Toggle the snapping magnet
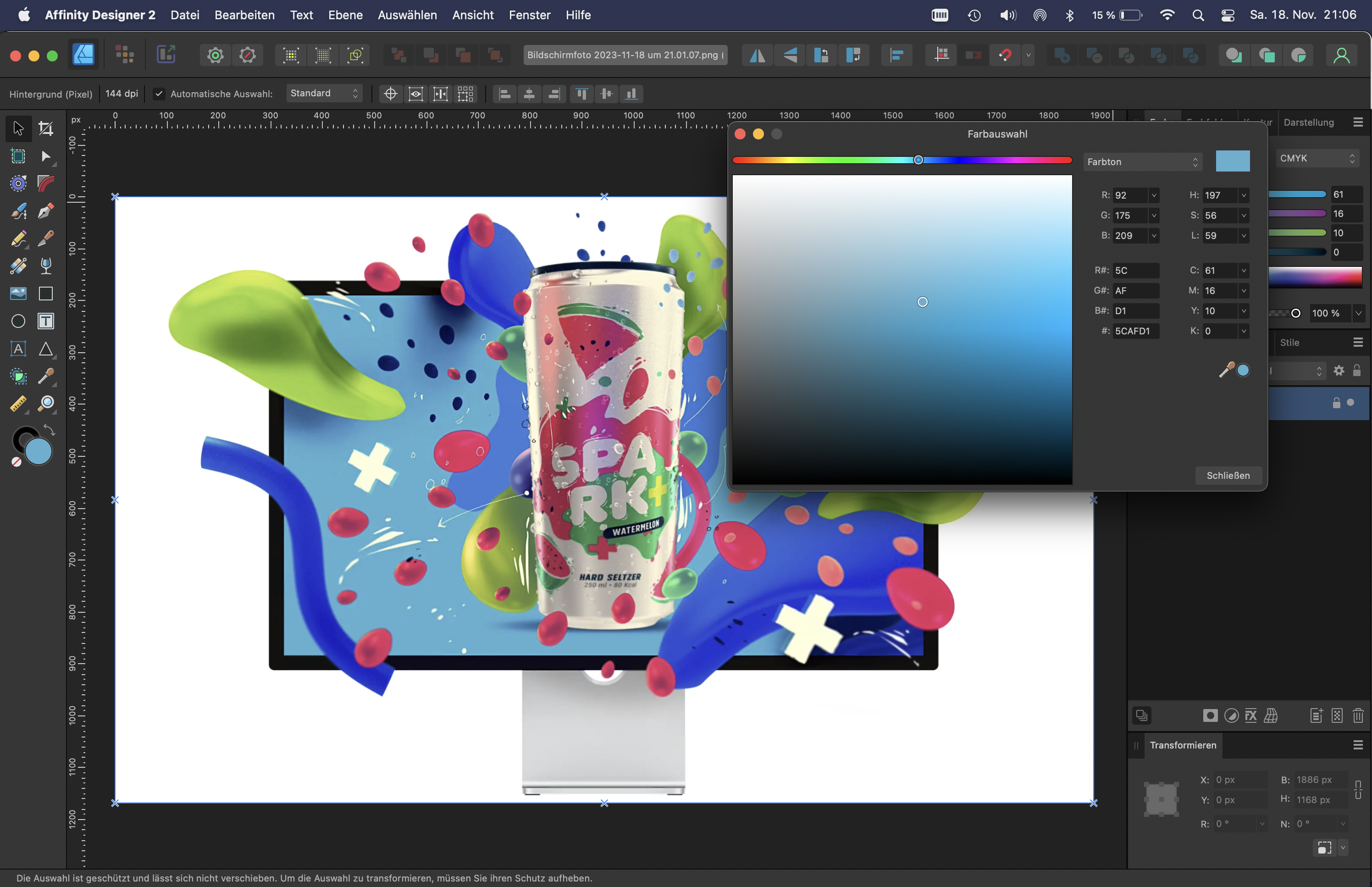1372x887 pixels. (1005, 55)
